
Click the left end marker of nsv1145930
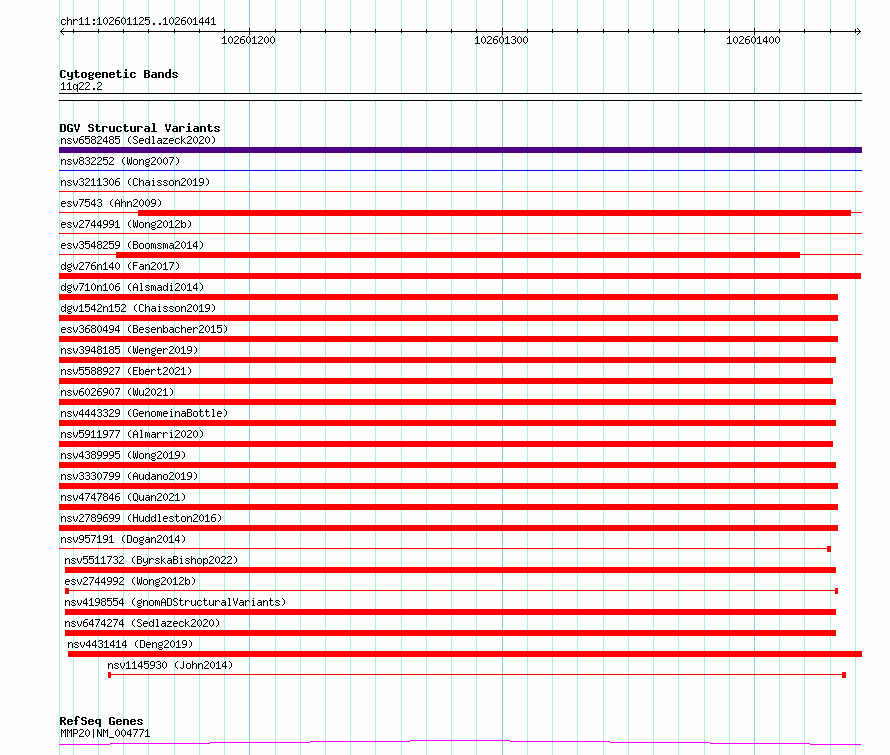(110, 675)
